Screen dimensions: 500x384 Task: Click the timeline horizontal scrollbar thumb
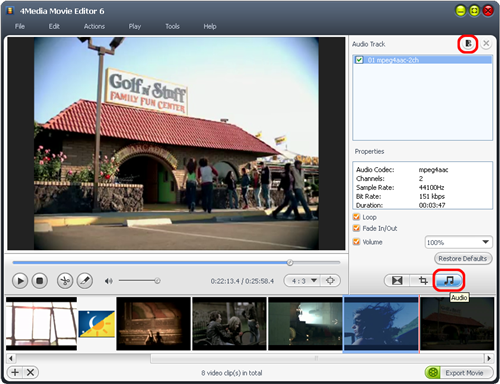pos(317,358)
